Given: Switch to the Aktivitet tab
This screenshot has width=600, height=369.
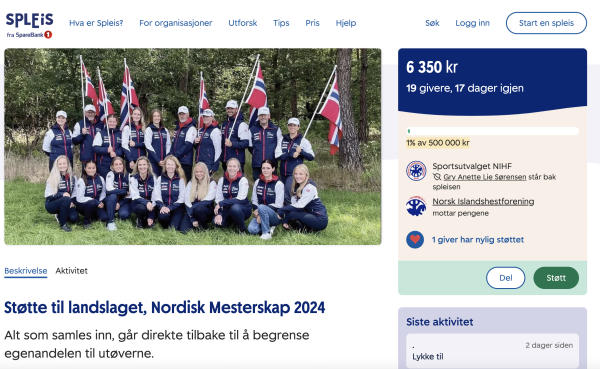Looking at the screenshot, I should [x=72, y=271].
